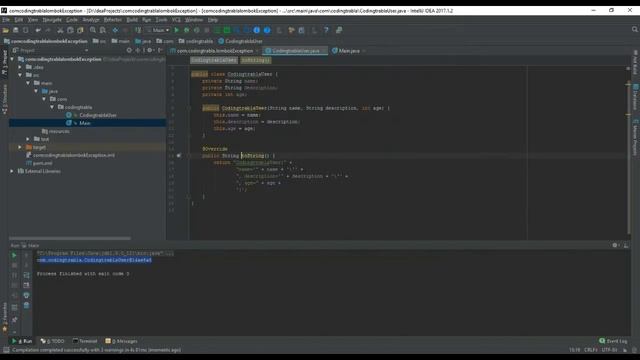The height and width of the screenshot is (360, 640).
Task: Click the Open folder toolbar icon
Action: coord(6,30)
